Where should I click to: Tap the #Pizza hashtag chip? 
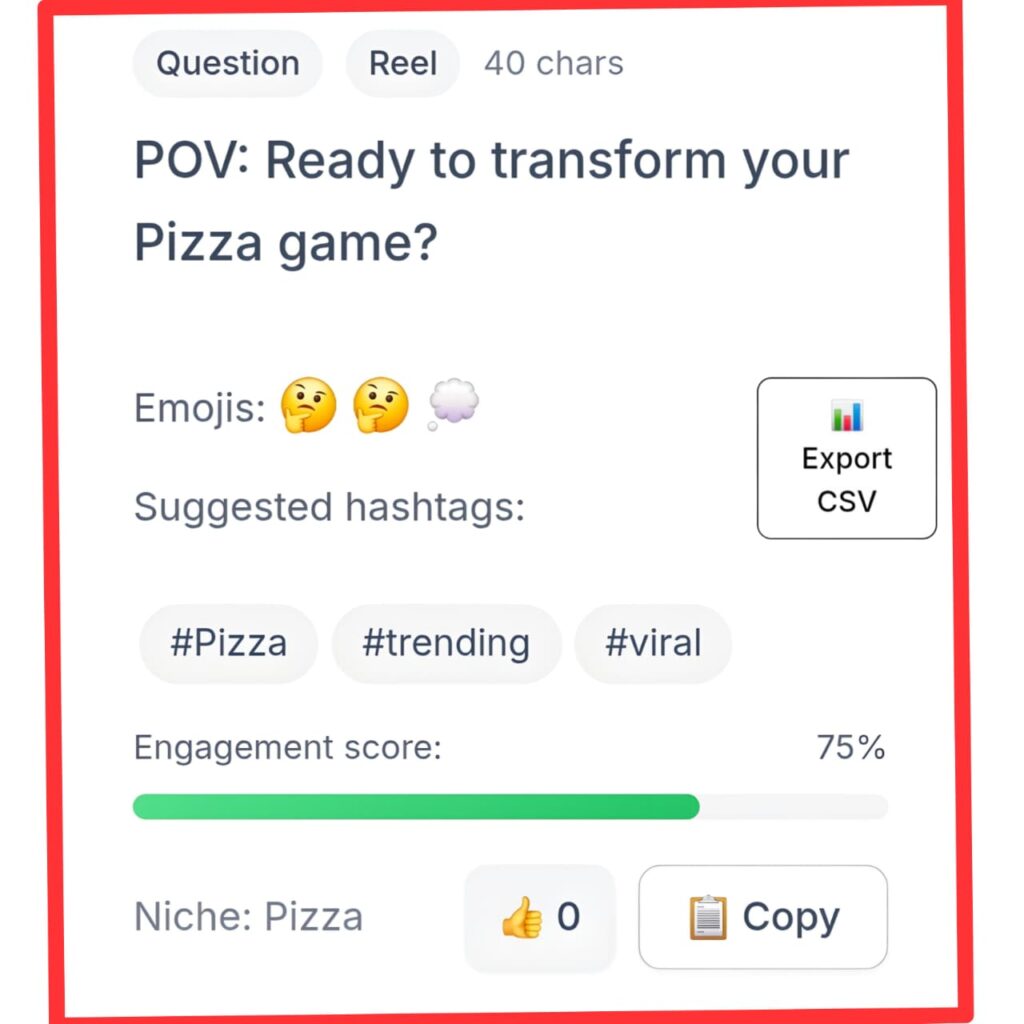coord(228,644)
